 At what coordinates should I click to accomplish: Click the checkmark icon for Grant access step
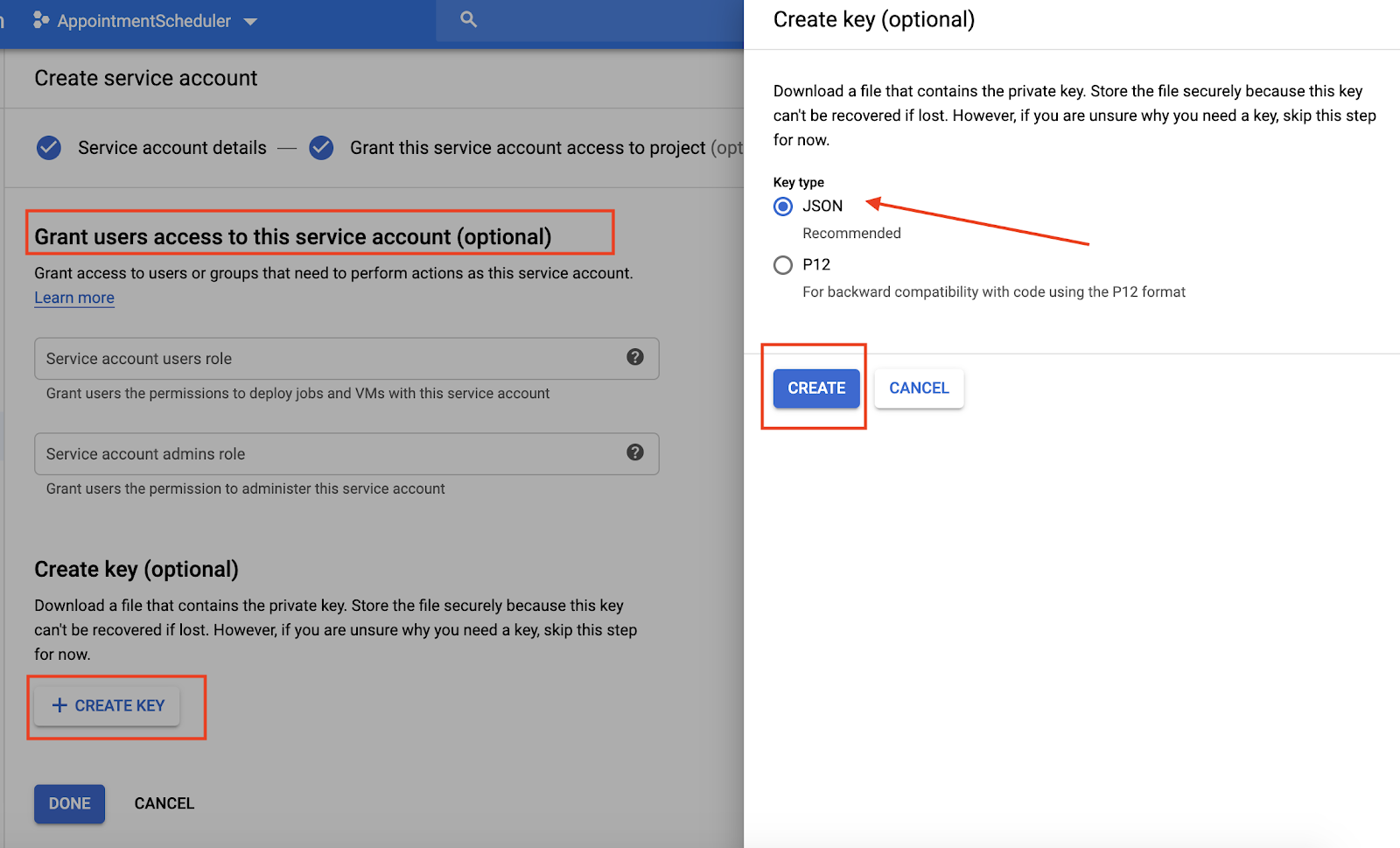[321, 148]
